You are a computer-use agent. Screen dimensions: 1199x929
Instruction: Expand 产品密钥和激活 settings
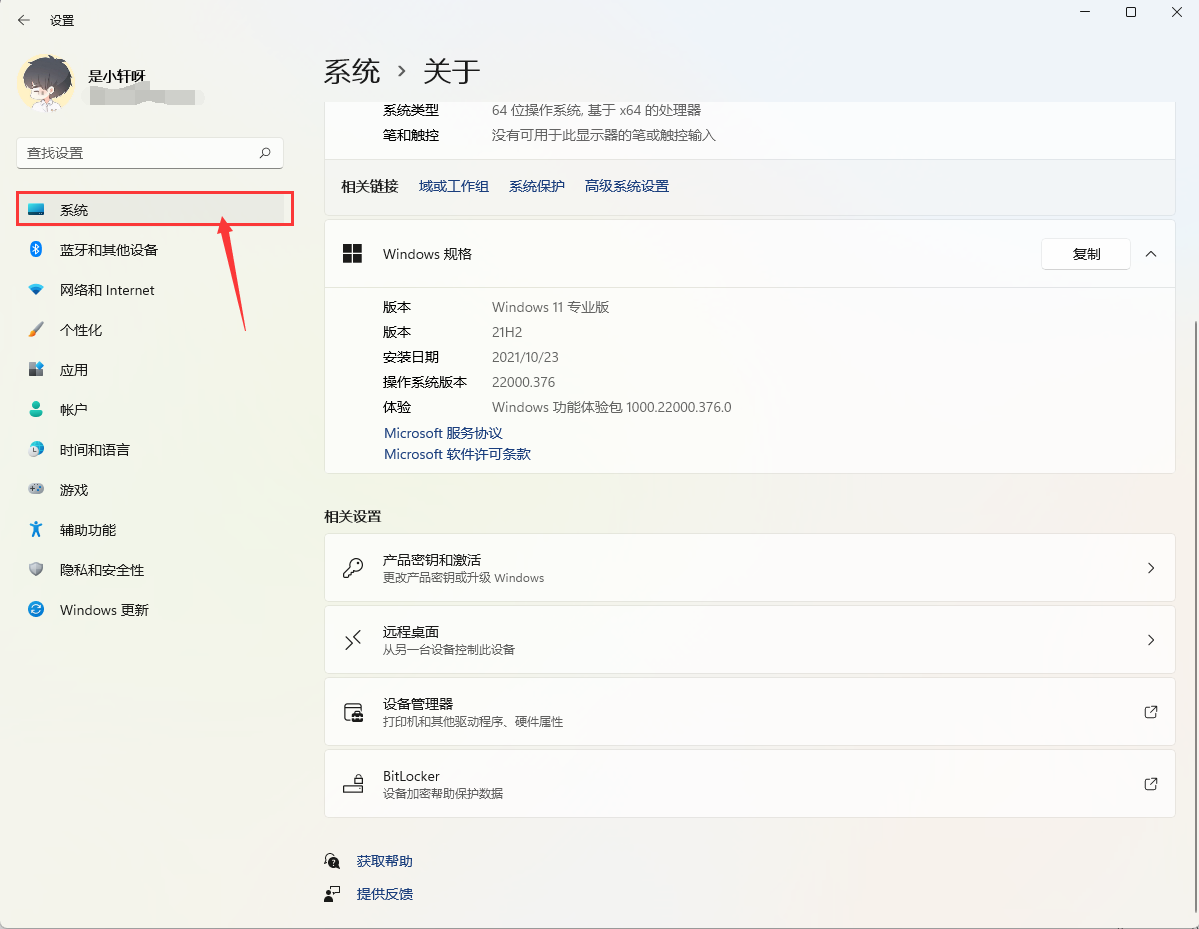750,568
